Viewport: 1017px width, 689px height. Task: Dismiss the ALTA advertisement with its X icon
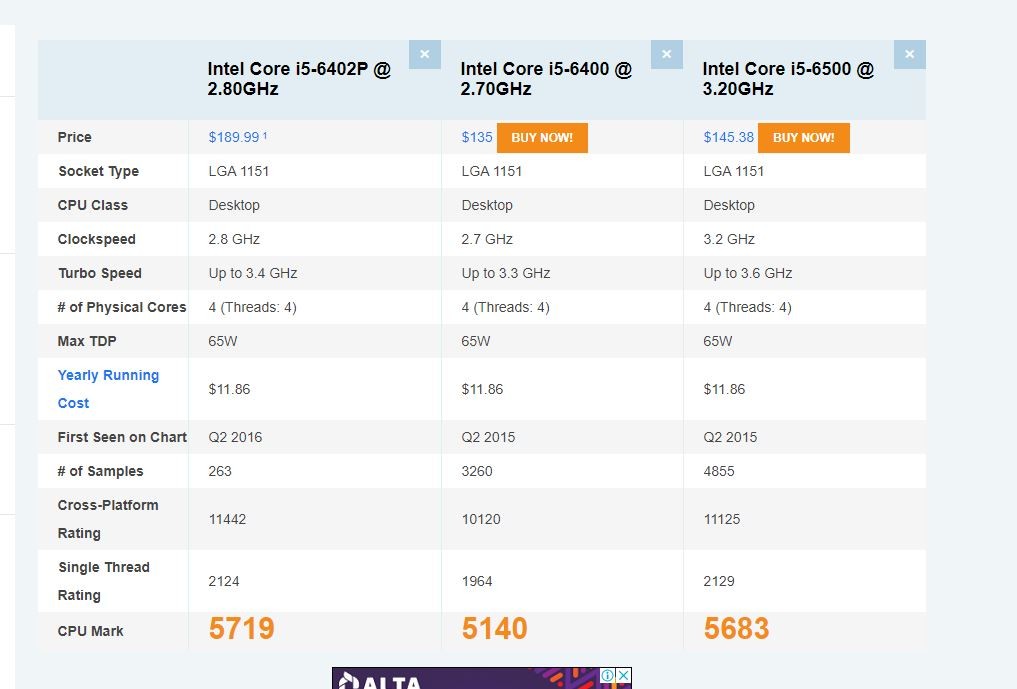623,675
